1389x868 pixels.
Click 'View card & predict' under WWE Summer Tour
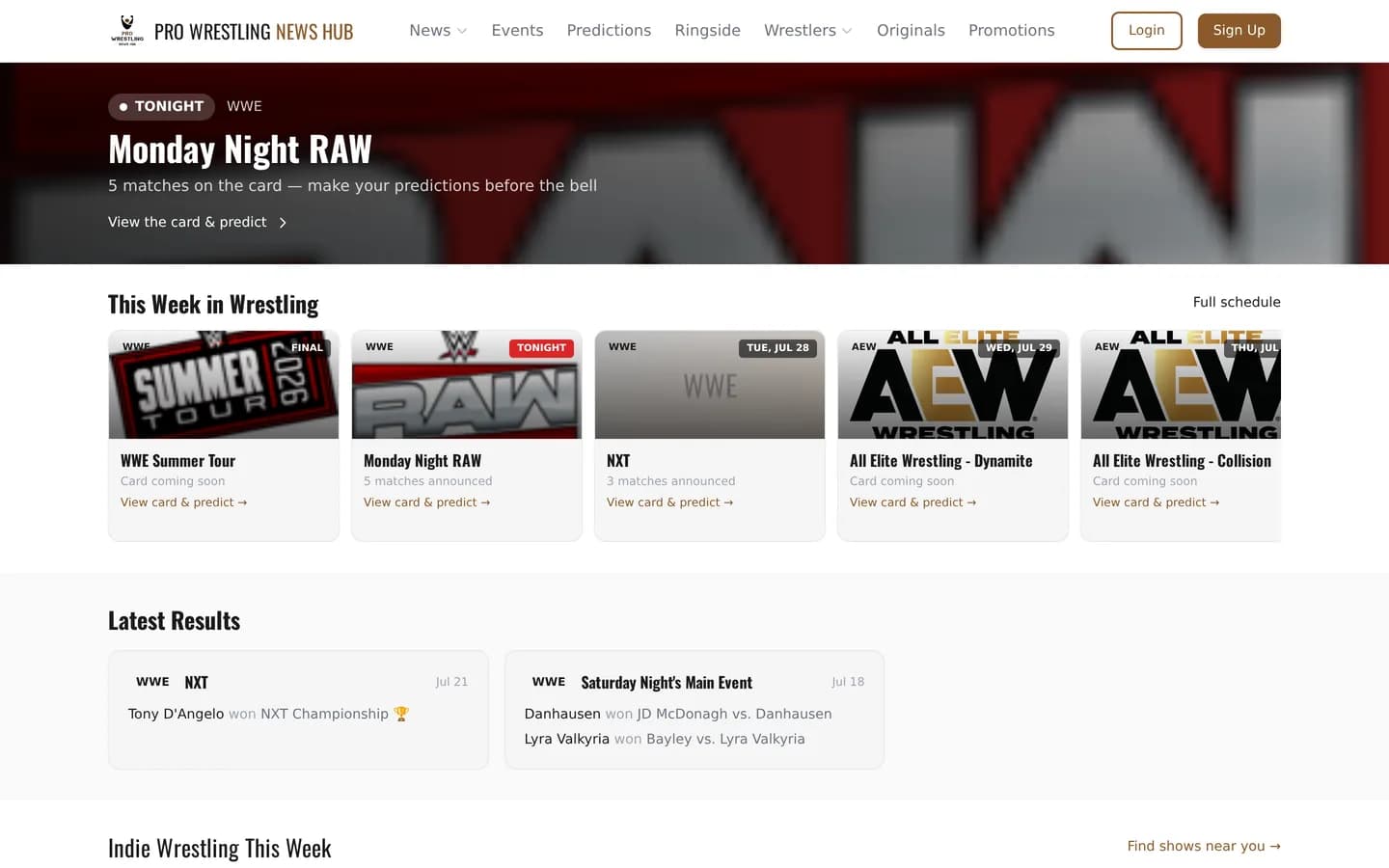(183, 502)
